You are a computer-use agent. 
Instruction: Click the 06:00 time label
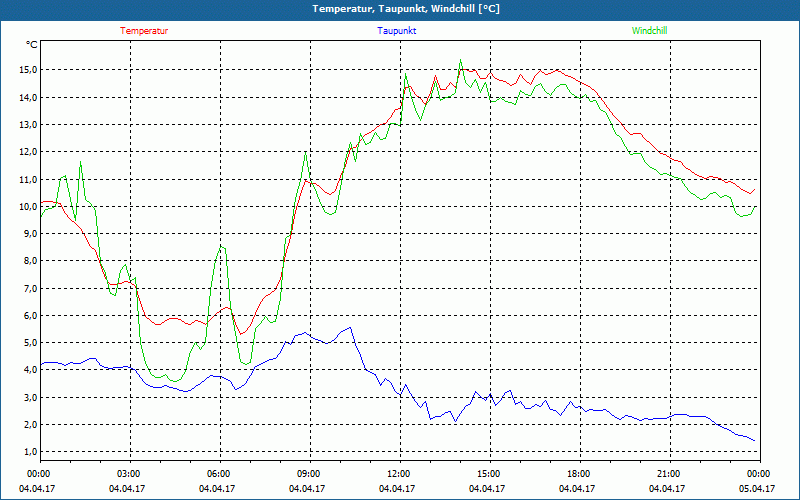click(217, 474)
